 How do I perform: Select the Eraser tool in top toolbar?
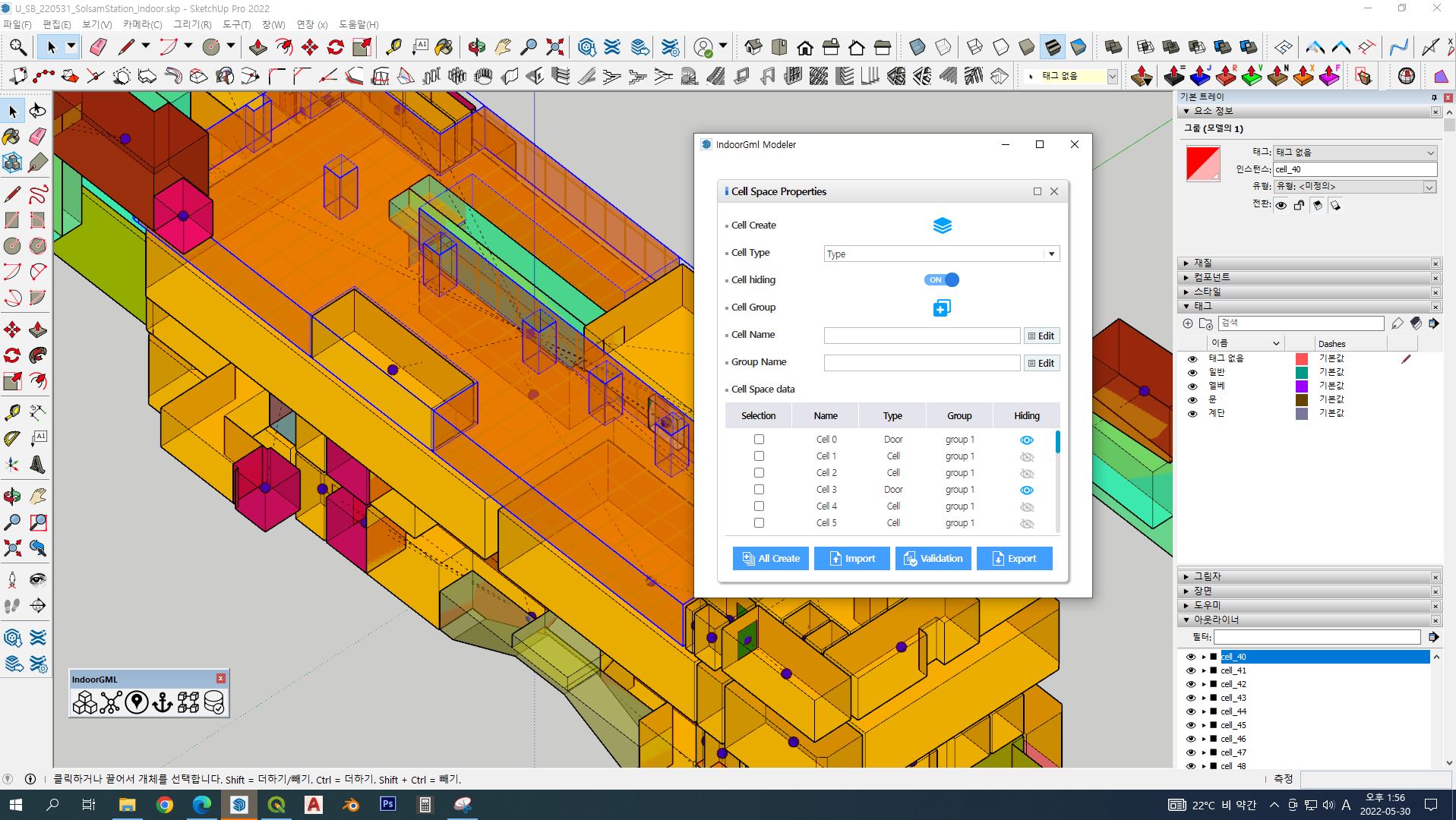pos(98,48)
